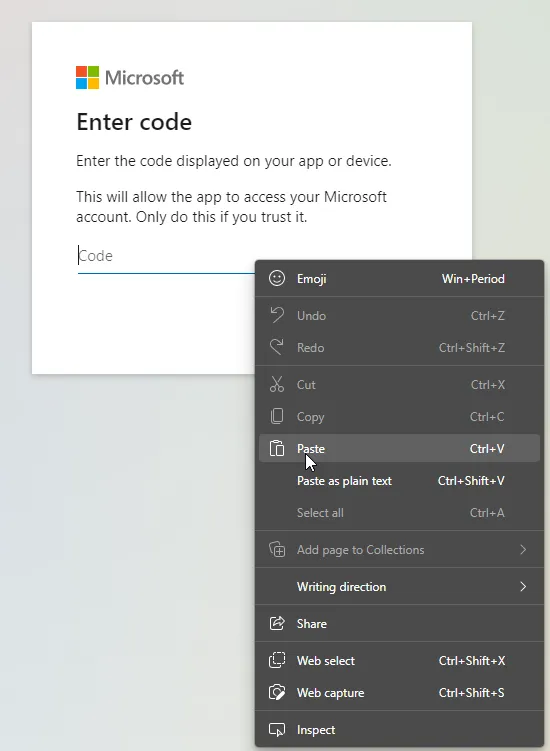The image size is (550, 751).
Task: Select the Inspect menu label
Action: [316, 730]
